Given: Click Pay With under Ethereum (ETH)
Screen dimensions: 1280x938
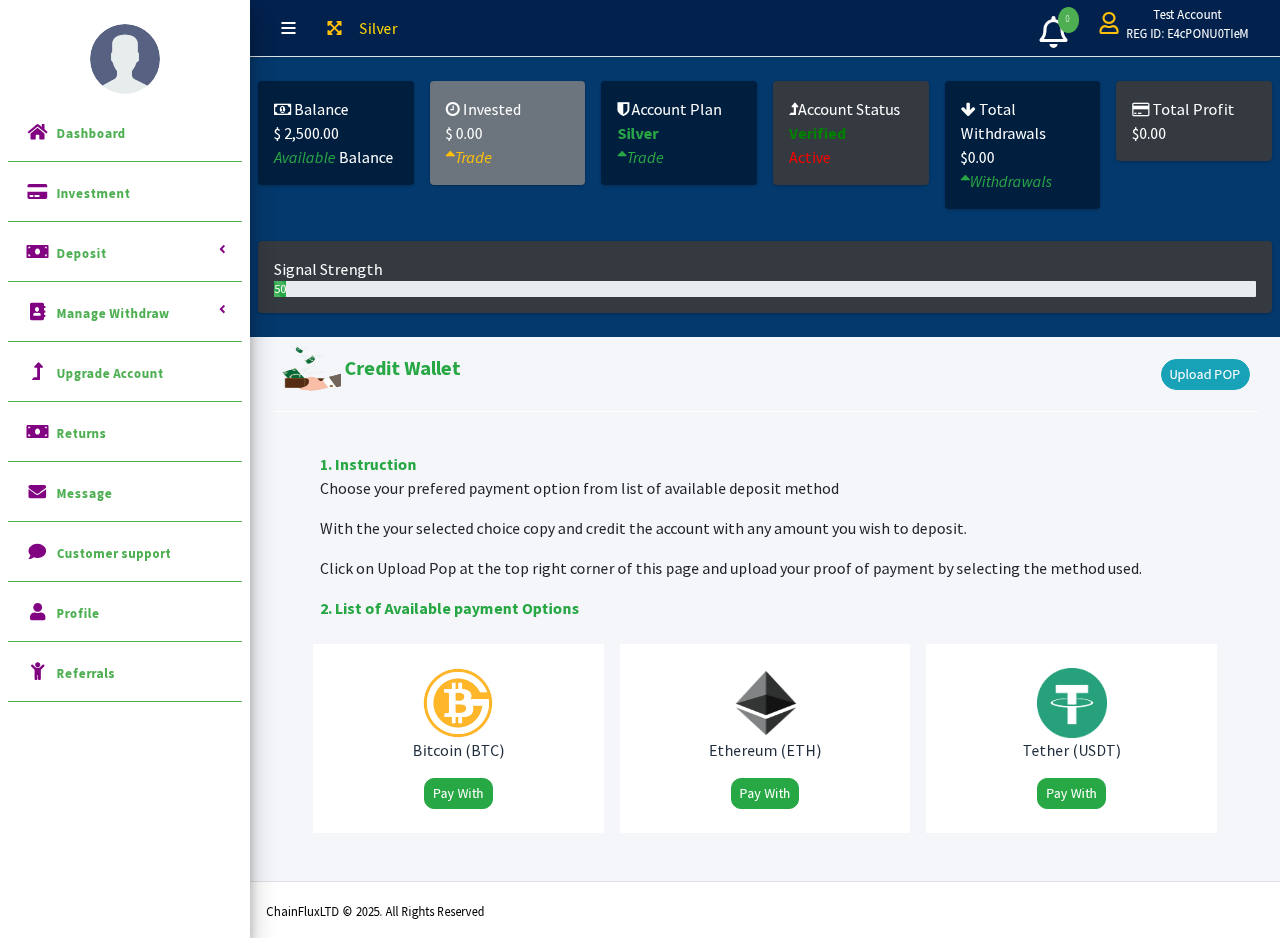Looking at the screenshot, I should [765, 793].
